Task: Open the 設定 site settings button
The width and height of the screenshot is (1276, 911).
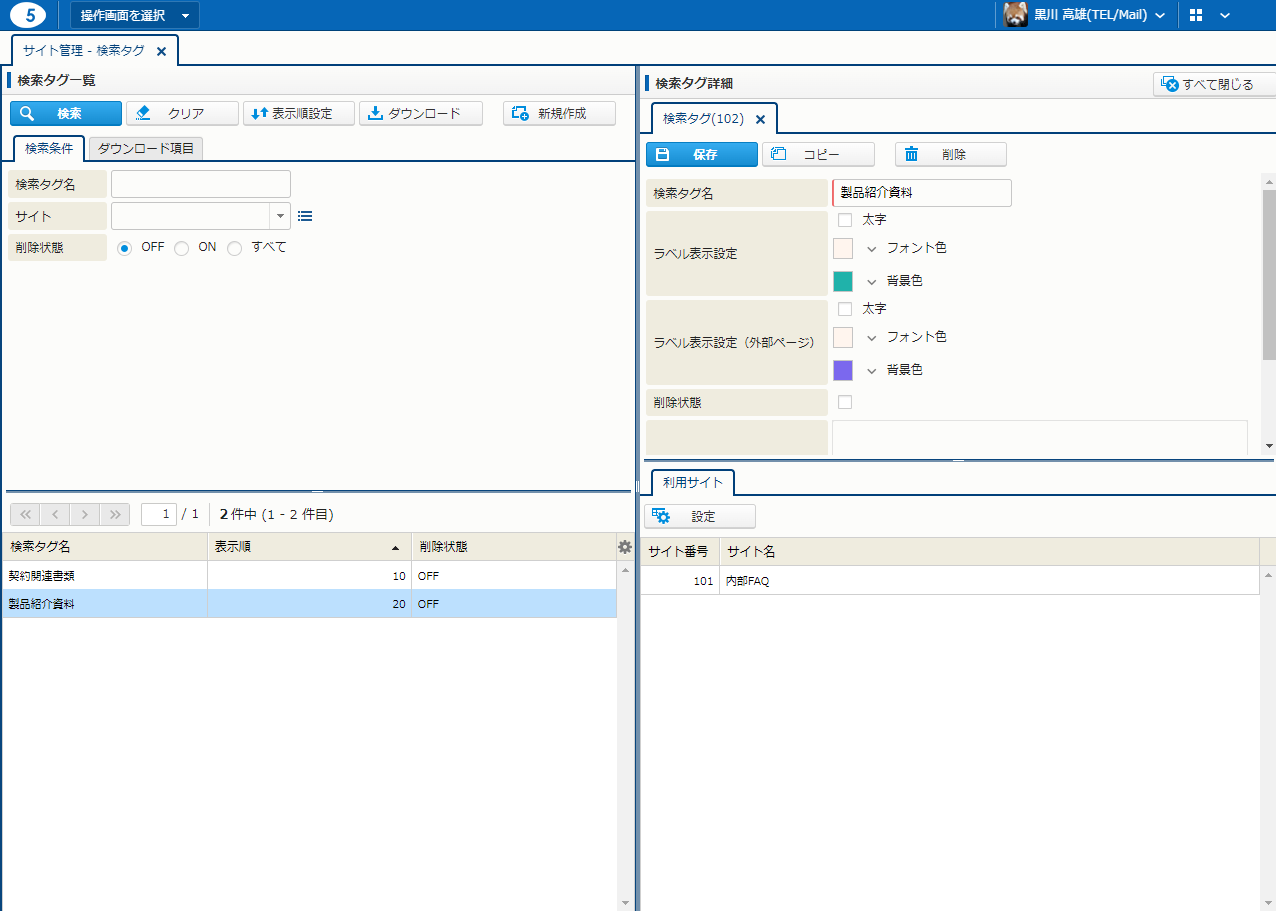Action: click(x=700, y=517)
